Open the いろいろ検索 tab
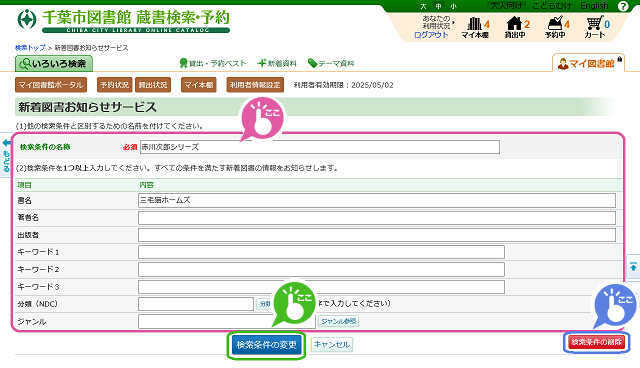 (x=54, y=64)
